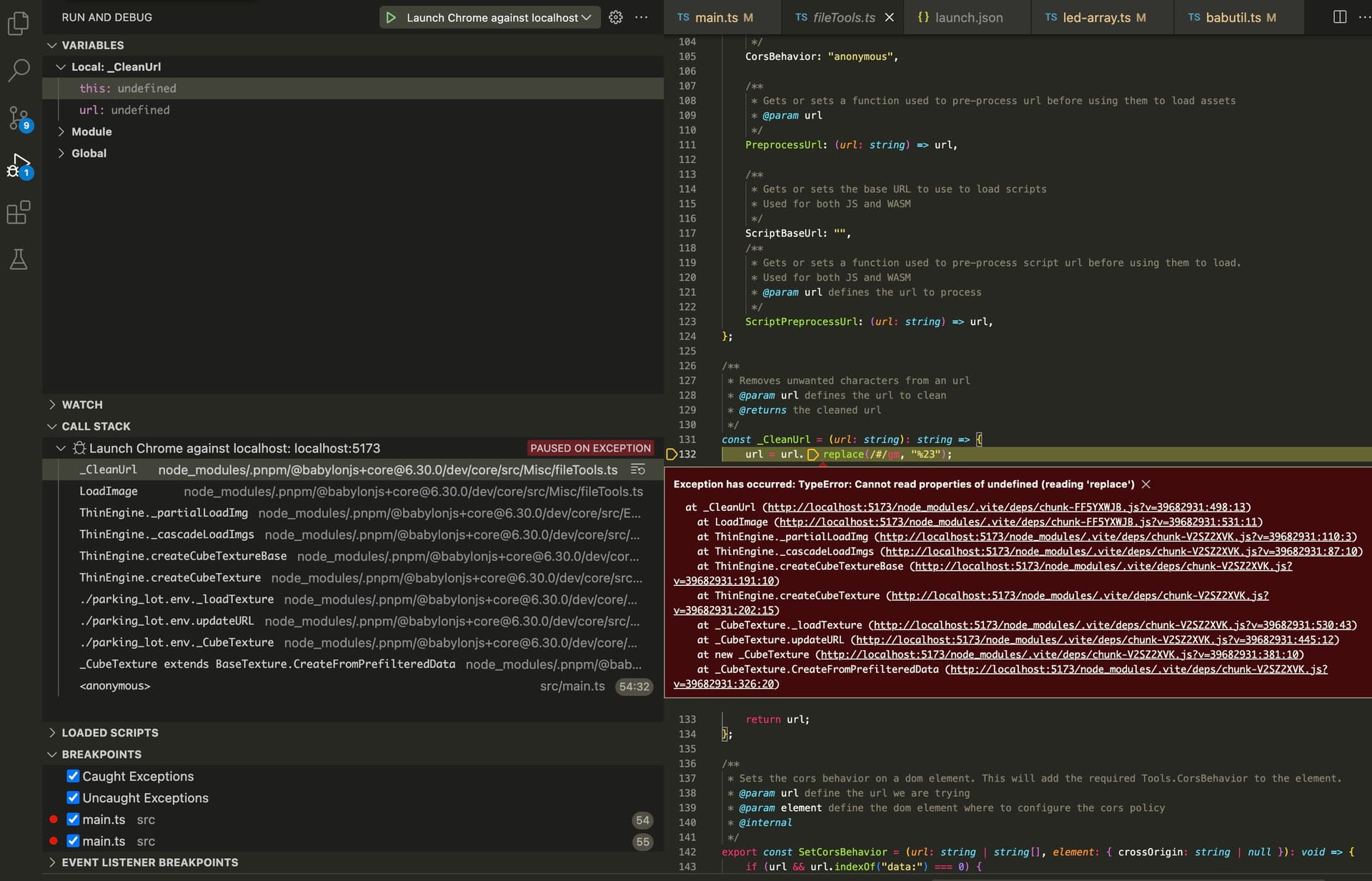Screen dimensions: 1372x881
Task: Open the Source Control view icon
Action: pos(19,118)
